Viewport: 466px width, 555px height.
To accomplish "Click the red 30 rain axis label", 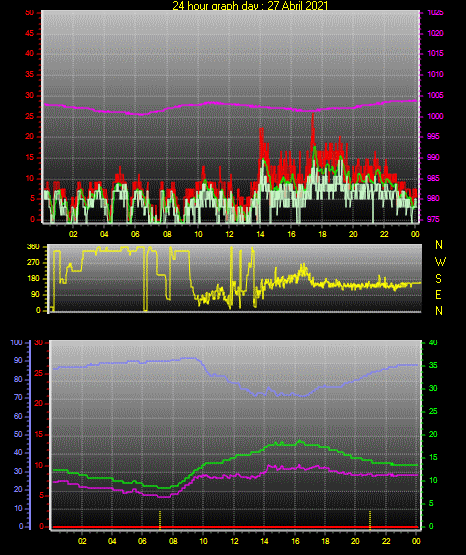I will tap(39, 342).
